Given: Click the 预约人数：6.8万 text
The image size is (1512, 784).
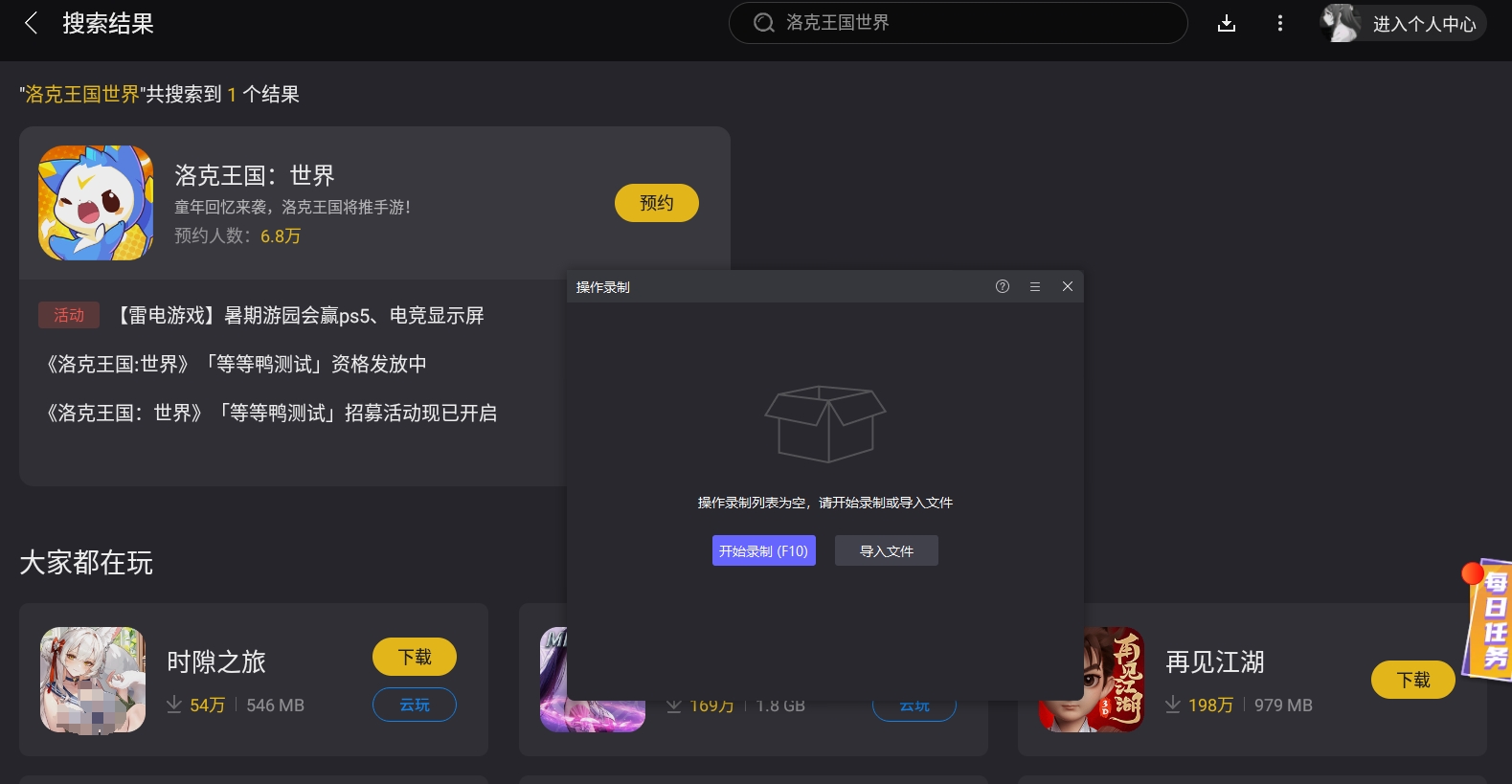Looking at the screenshot, I should [237, 235].
